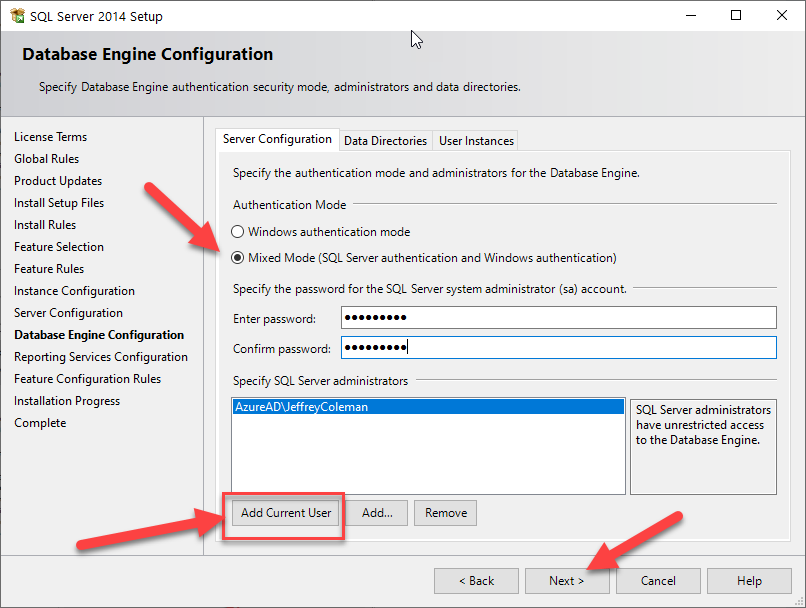Click Feature Configuration Rules step
Viewport: 806px width, 608px height.
[x=87, y=379]
